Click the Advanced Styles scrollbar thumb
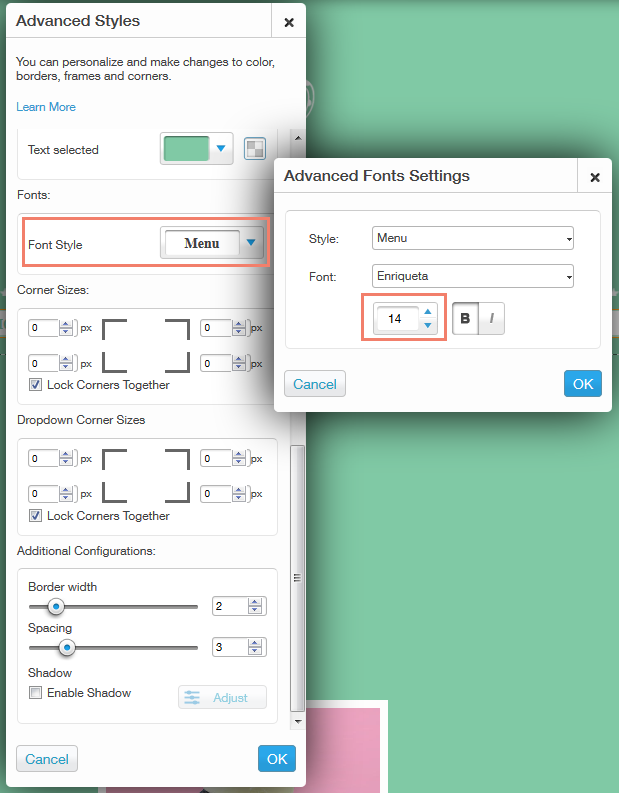619x793 pixels. (x=298, y=578)
